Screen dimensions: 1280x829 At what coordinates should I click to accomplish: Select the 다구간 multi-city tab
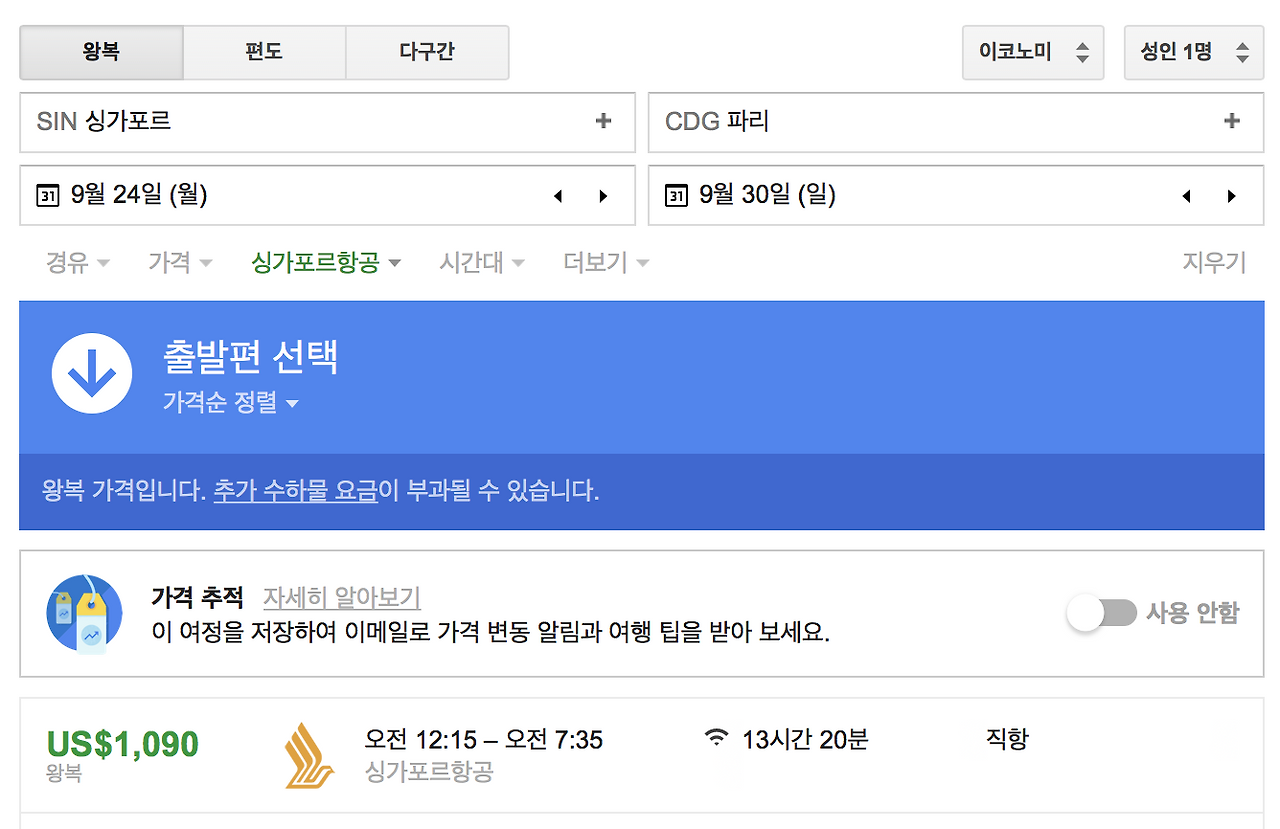pyautogui.click(x=427, y=52)
